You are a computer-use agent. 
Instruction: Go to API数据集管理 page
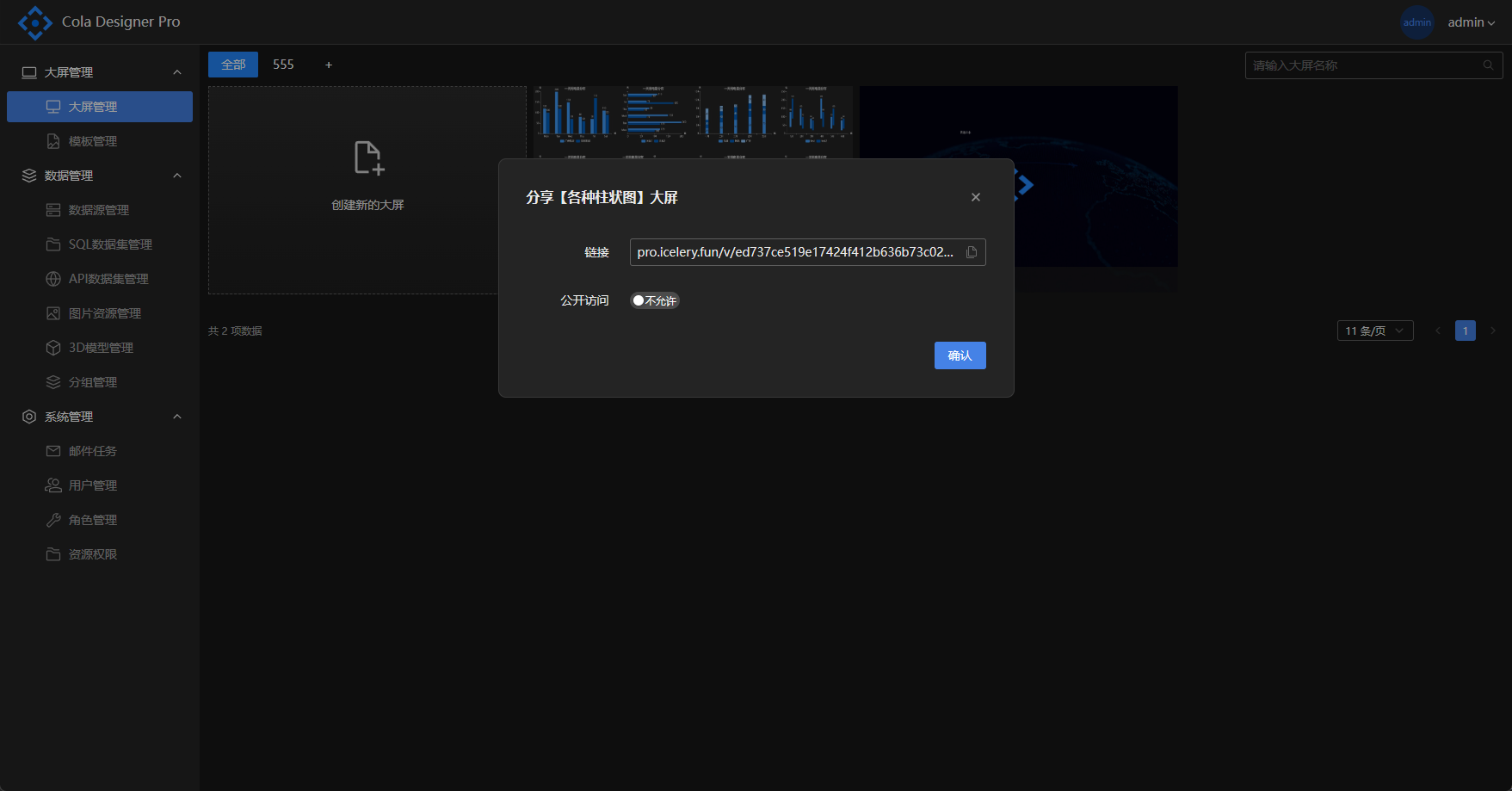[108, 279]
